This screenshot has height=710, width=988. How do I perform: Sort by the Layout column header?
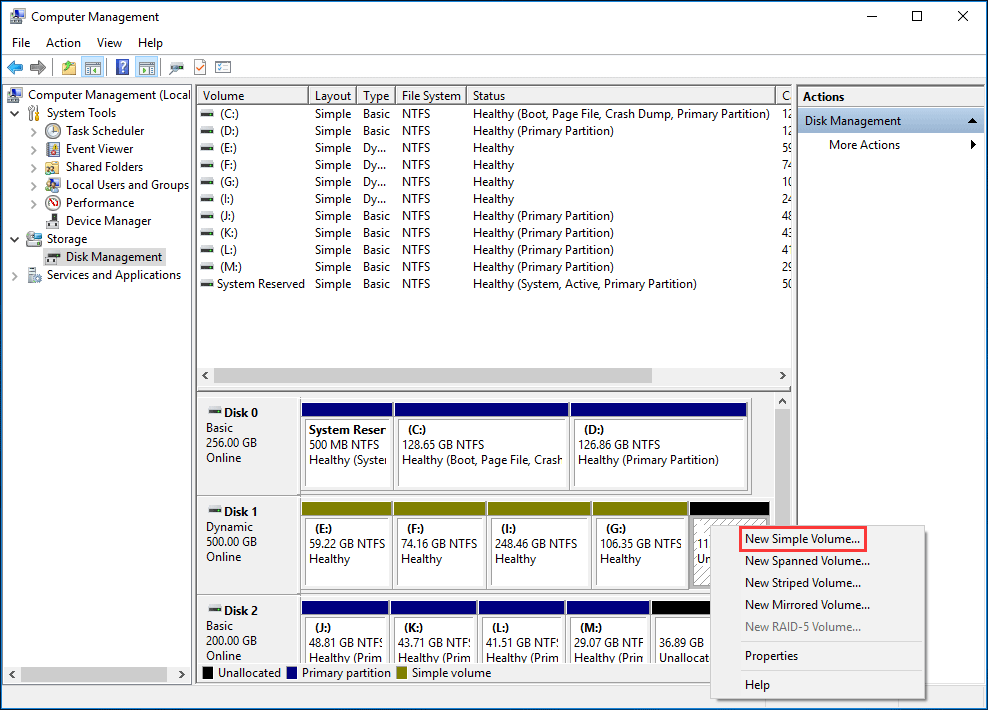coord(332,96)
